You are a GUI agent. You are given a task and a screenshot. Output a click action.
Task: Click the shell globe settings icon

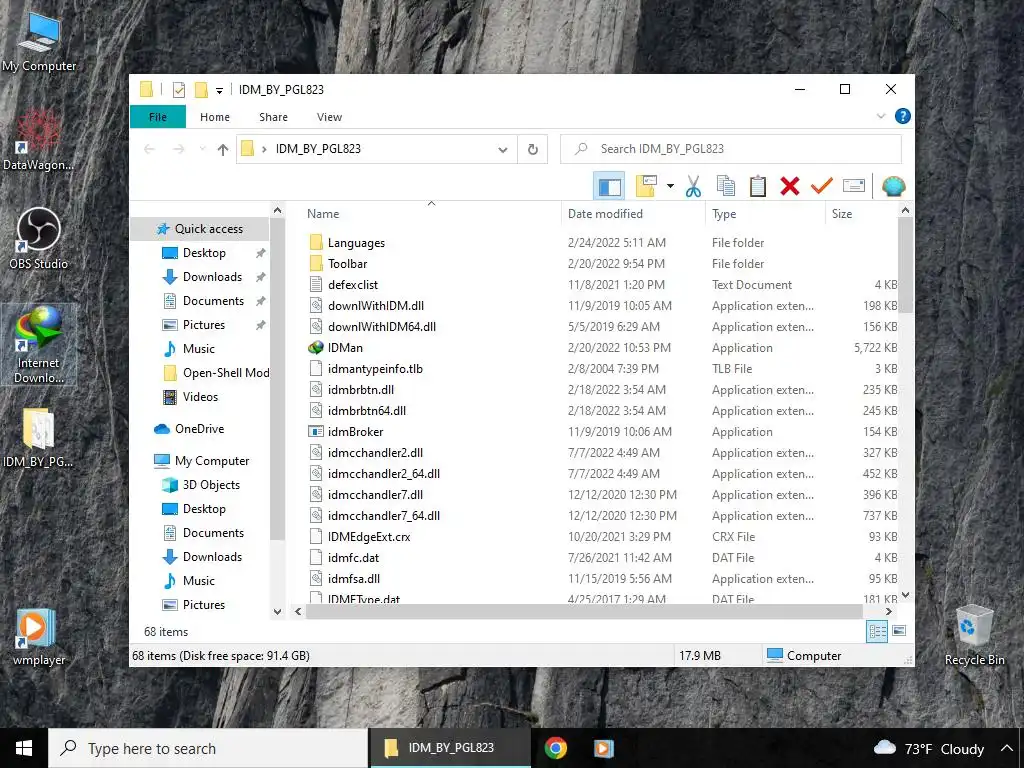pyautogui.click(x=893, y=186)
